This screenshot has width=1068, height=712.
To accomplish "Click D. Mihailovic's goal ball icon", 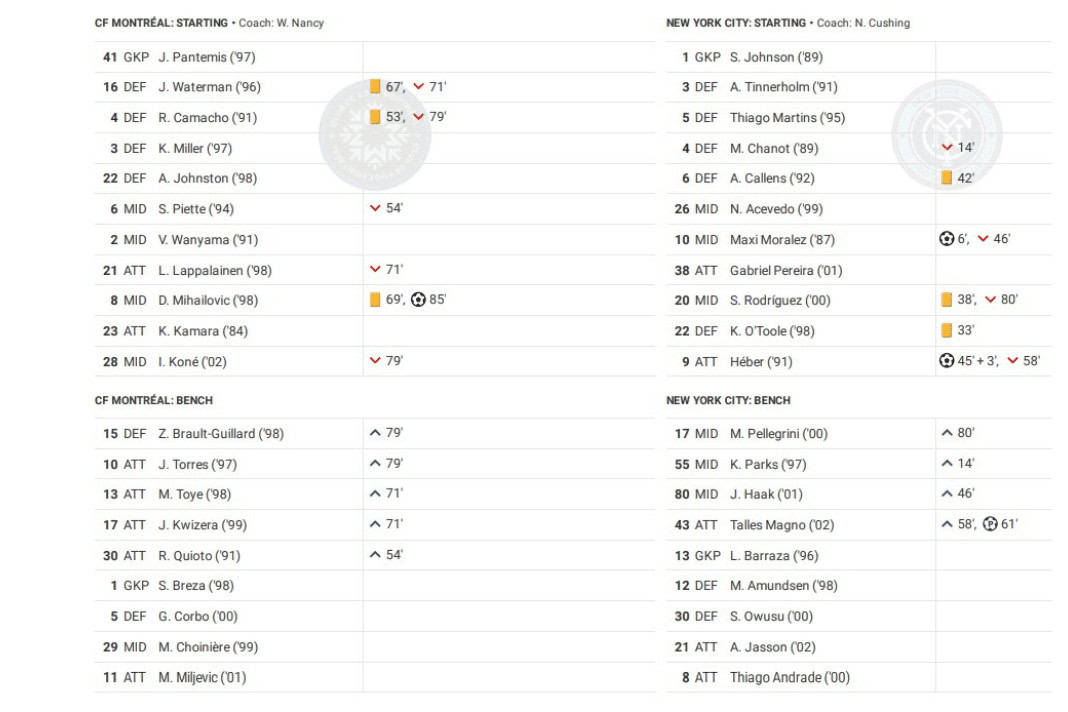I will (x=419, y=299).
